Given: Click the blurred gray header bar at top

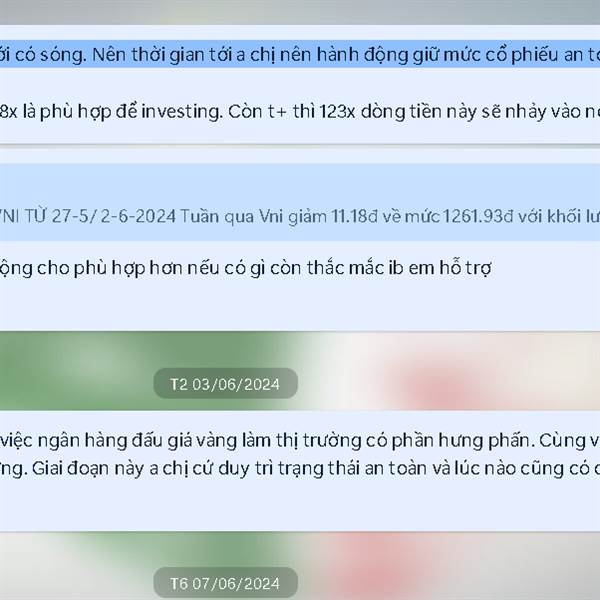Looking at the screenshot, I should (300, 12).
